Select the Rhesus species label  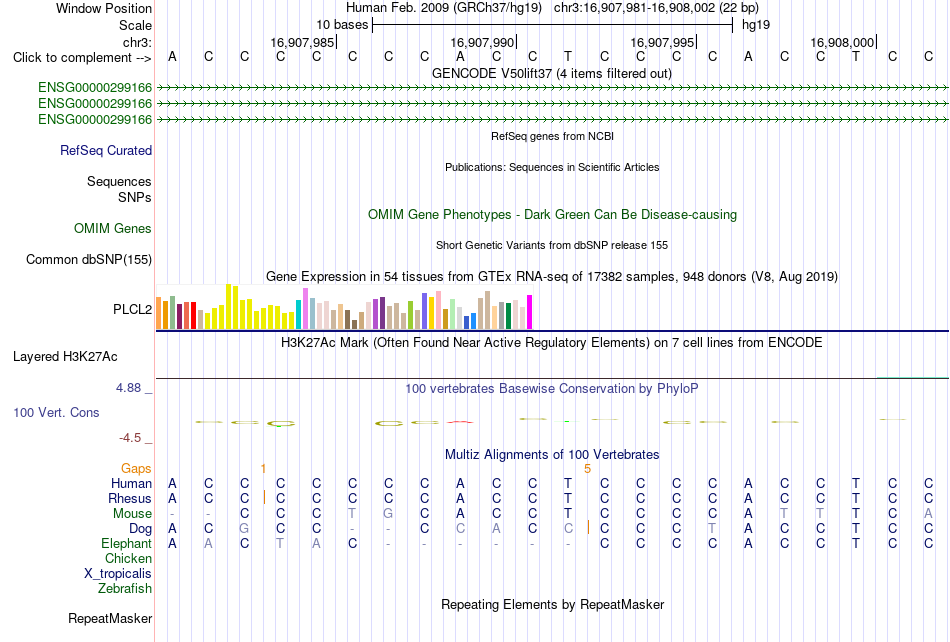click(130, 498)
